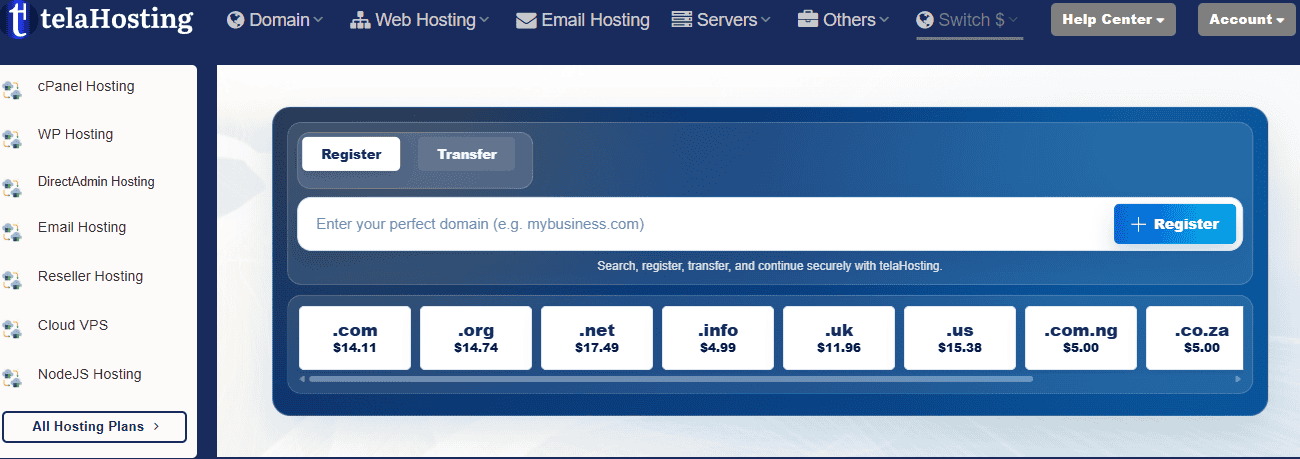Click the blue Register domain button
The width and height of the screenshot is (1300, 459).
point(1175,224)
